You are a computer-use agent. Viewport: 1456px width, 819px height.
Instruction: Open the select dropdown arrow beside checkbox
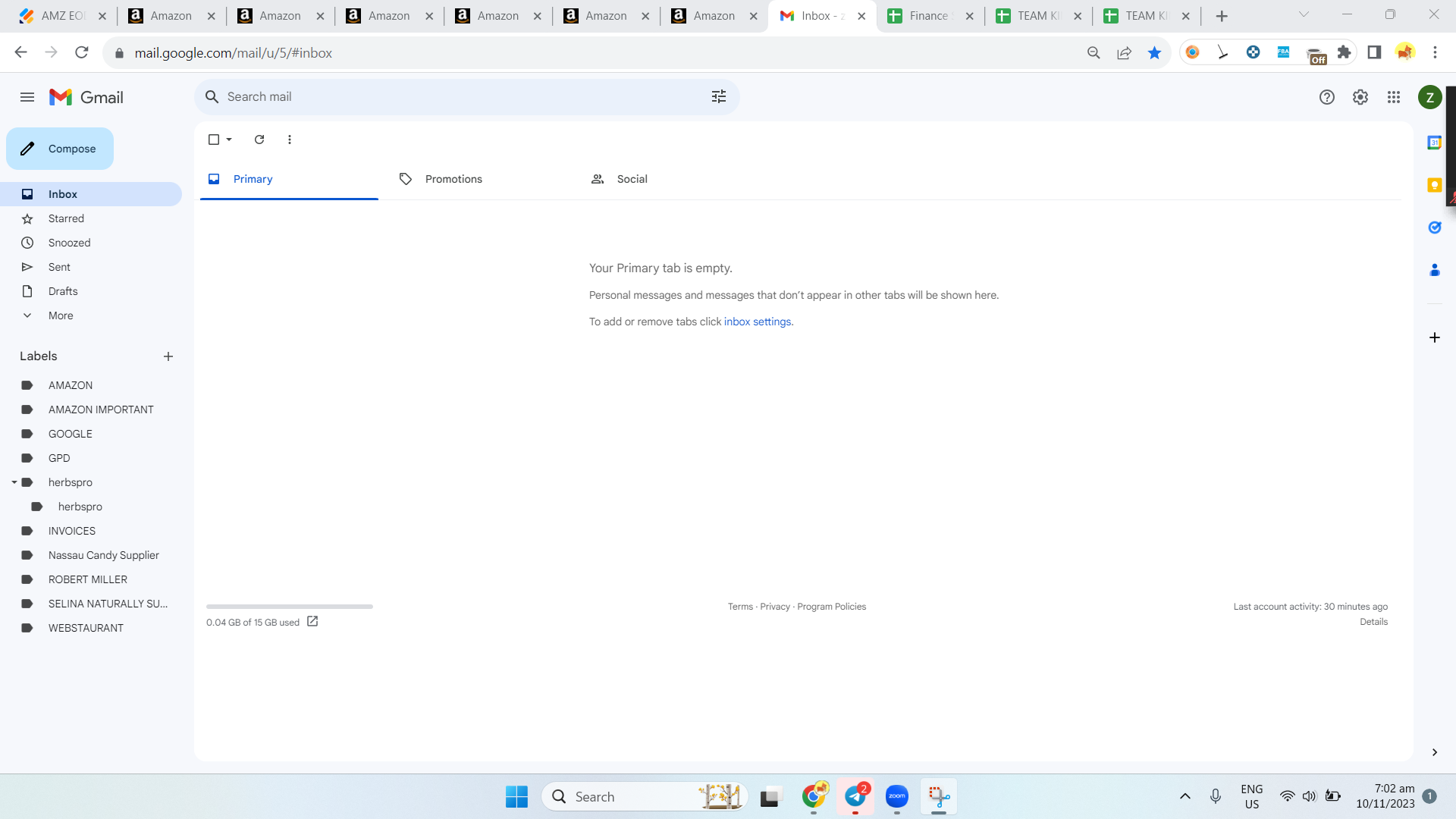click(x=229, y=140)
